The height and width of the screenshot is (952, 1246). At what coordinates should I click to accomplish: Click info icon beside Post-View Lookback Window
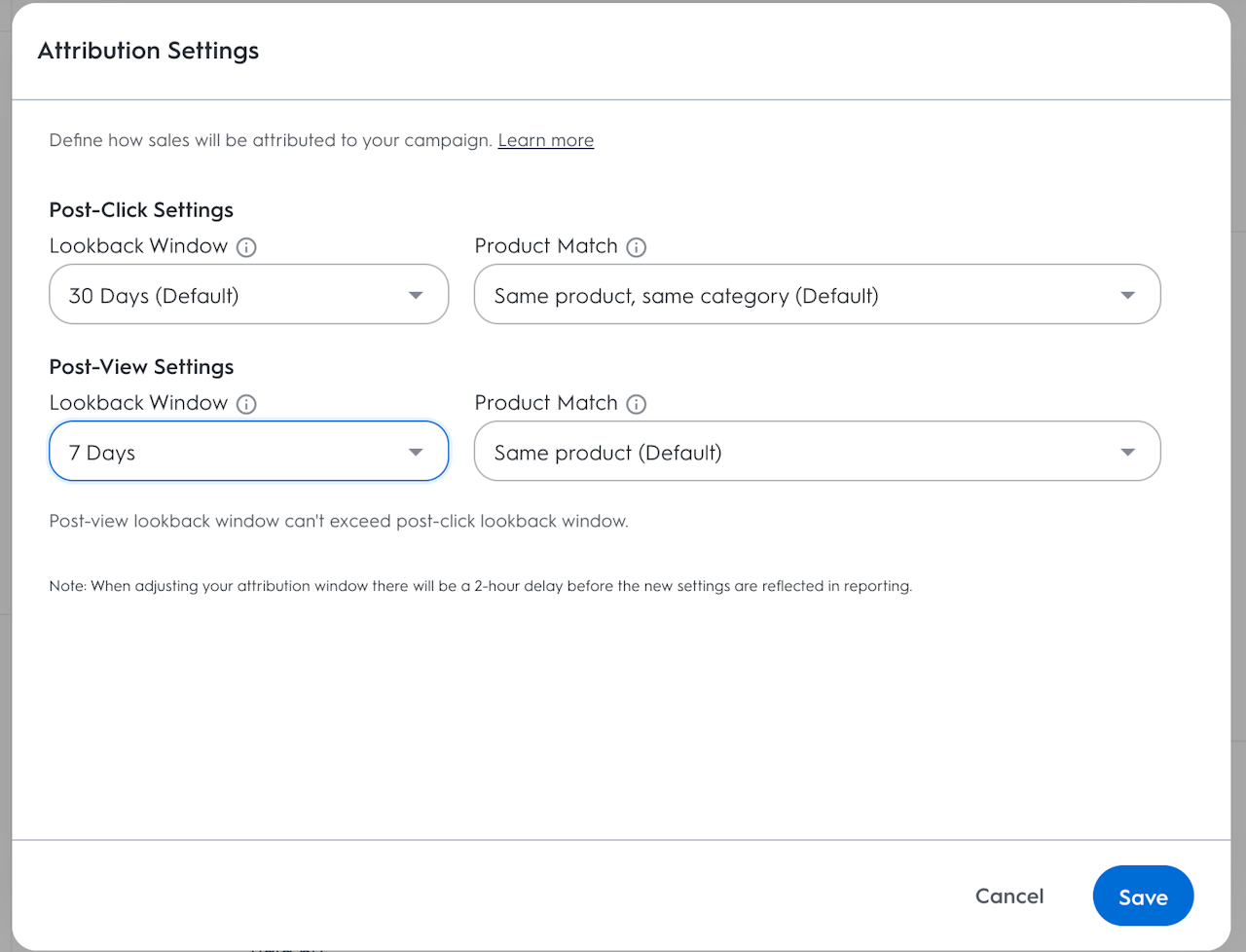point(247,404)
